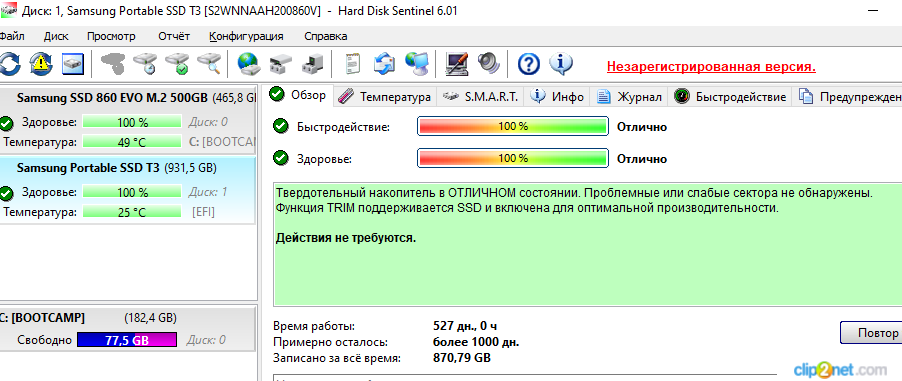Click the blue info bubble toolbar icon
Screen dimensions: 902x381
point(560,64)
